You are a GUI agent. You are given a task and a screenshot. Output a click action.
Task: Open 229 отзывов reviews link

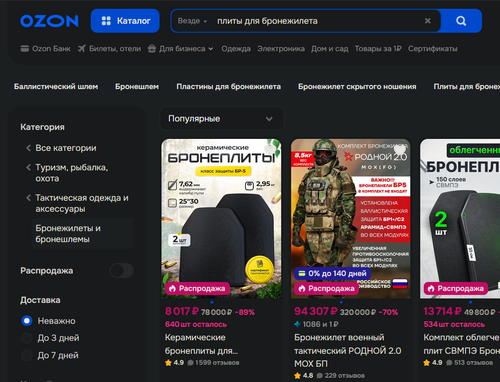click(x=342, y=376)
